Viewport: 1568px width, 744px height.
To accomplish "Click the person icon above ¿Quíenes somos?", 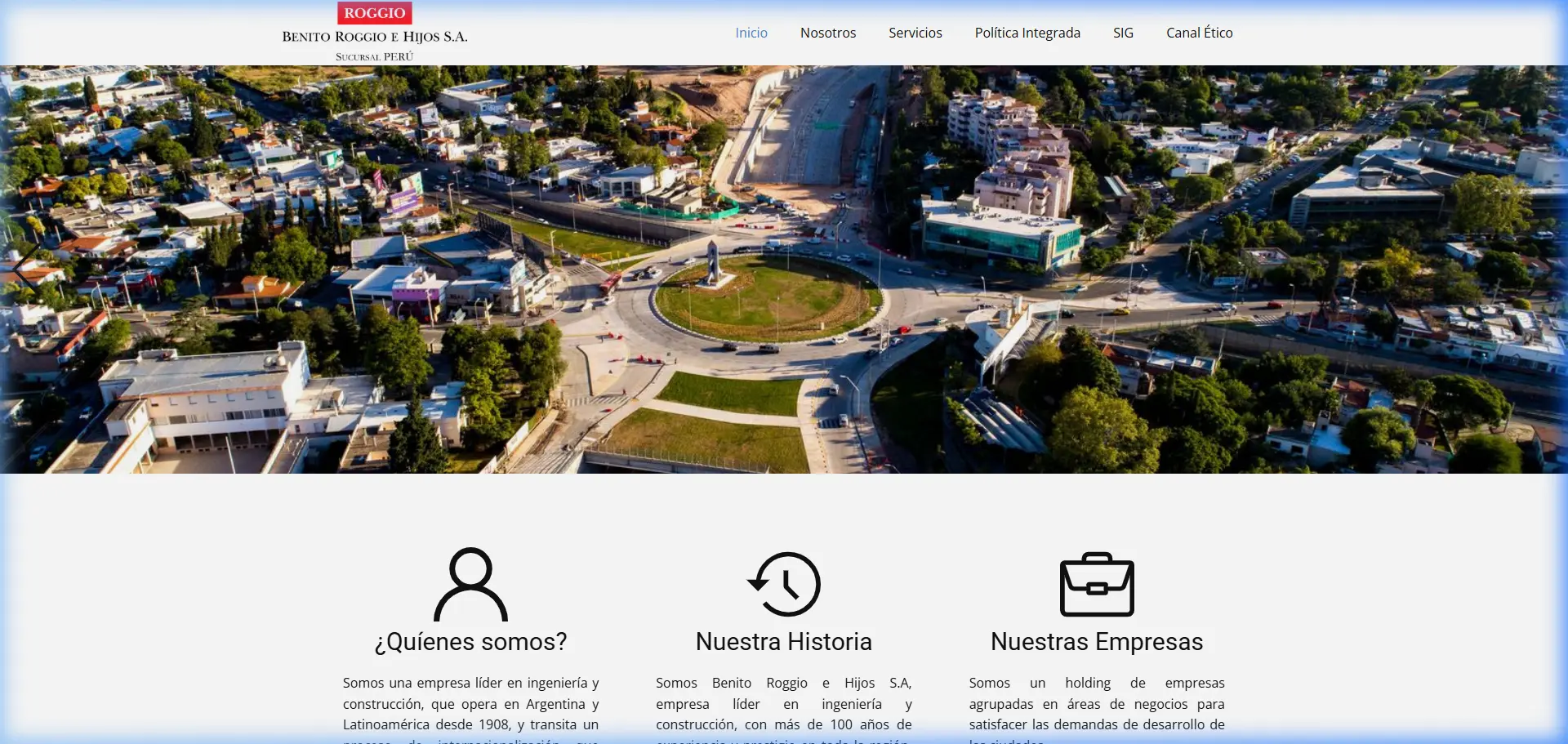I will click(470, 584).
